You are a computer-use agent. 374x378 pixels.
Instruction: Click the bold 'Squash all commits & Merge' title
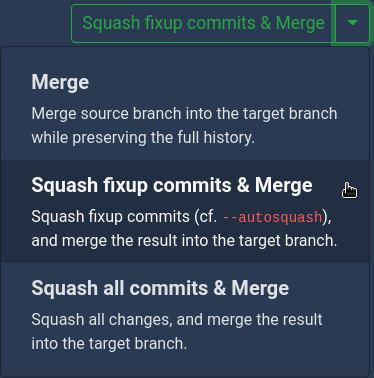pos(160,288)
